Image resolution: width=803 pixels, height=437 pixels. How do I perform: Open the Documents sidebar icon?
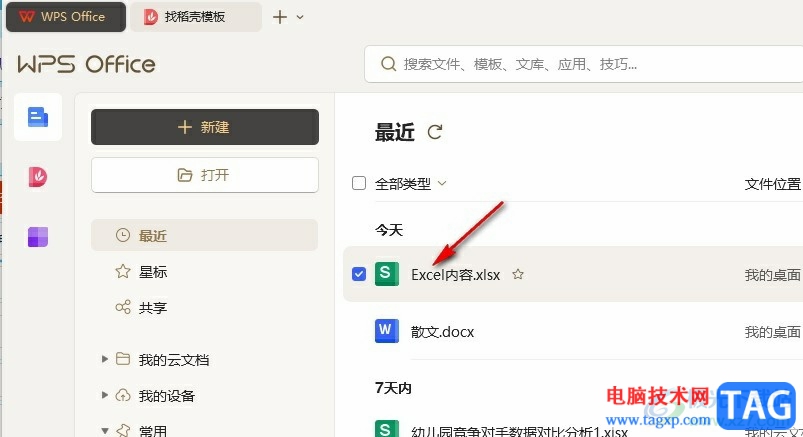click(x=38, y=117)
